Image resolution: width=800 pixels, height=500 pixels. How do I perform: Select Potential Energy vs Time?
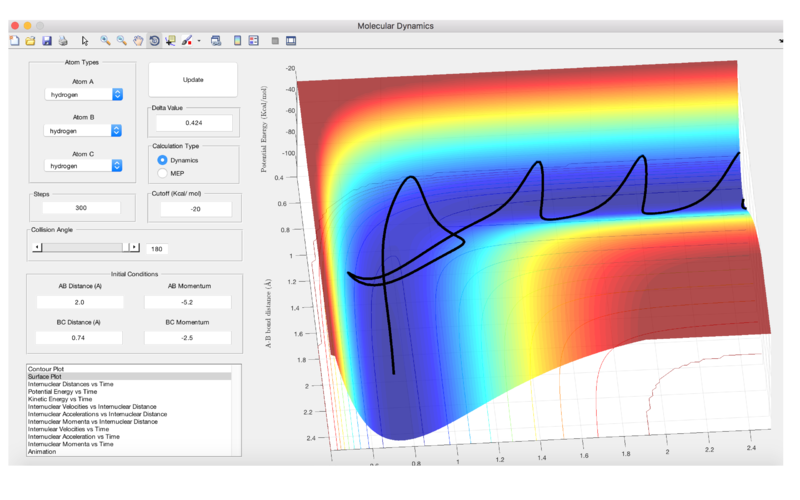[x=129, y=391]
